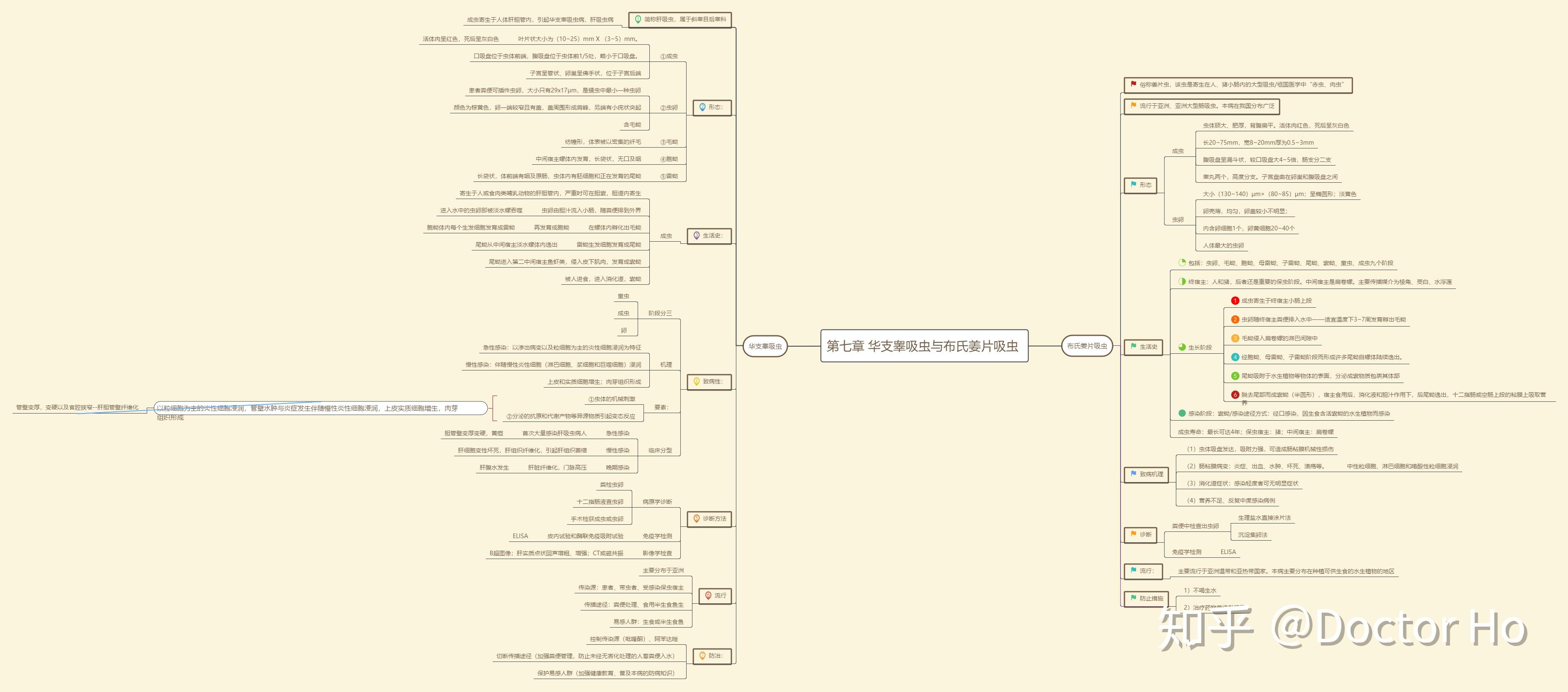This screenshot has height=692, width=1568.
Task: Select the 华支睾吸虫 main branch node
Action: [x=765, y=346]
